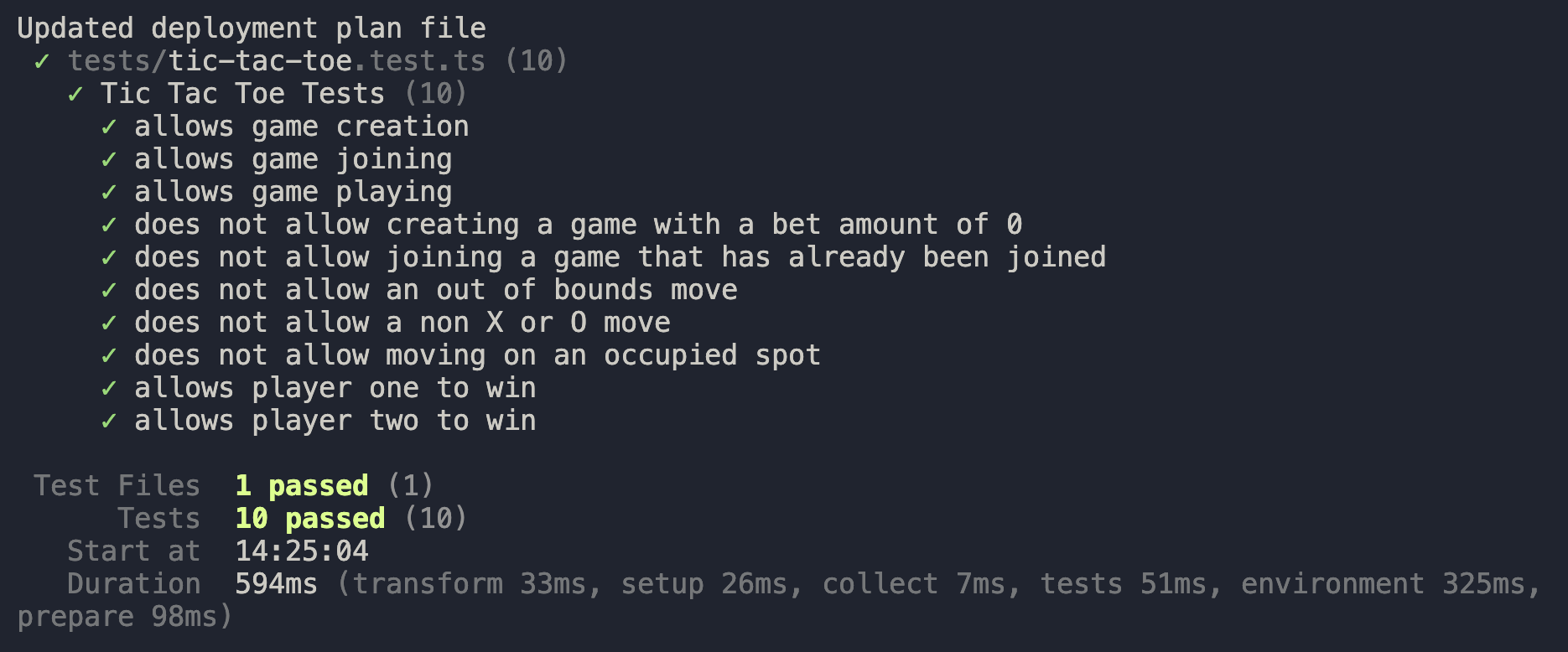Click the checkmark next to Tic Tac Toe Tests
The image size is (1568, 652).
coord(75,95)
